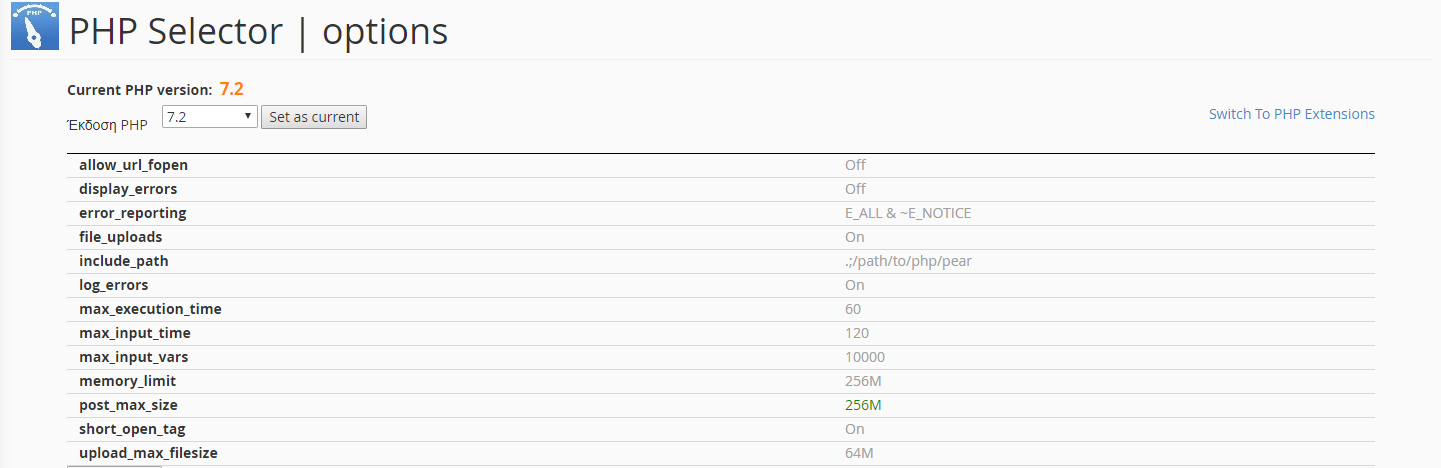Change the upload_max_filesize 64M value
This screenshot has height=468, width=1441.
(859, 453)
